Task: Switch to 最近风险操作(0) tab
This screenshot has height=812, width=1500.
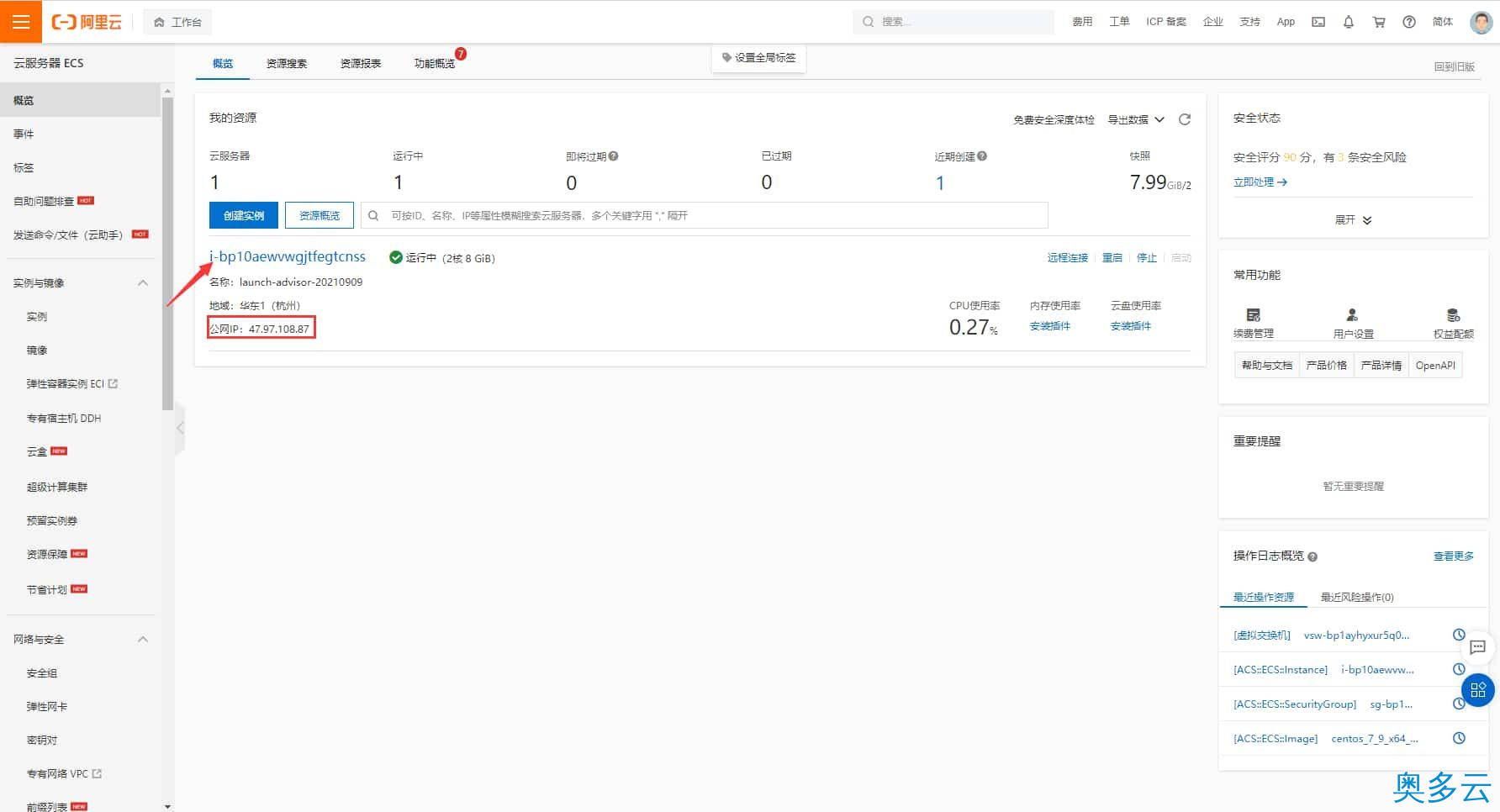Action: 1357,598
